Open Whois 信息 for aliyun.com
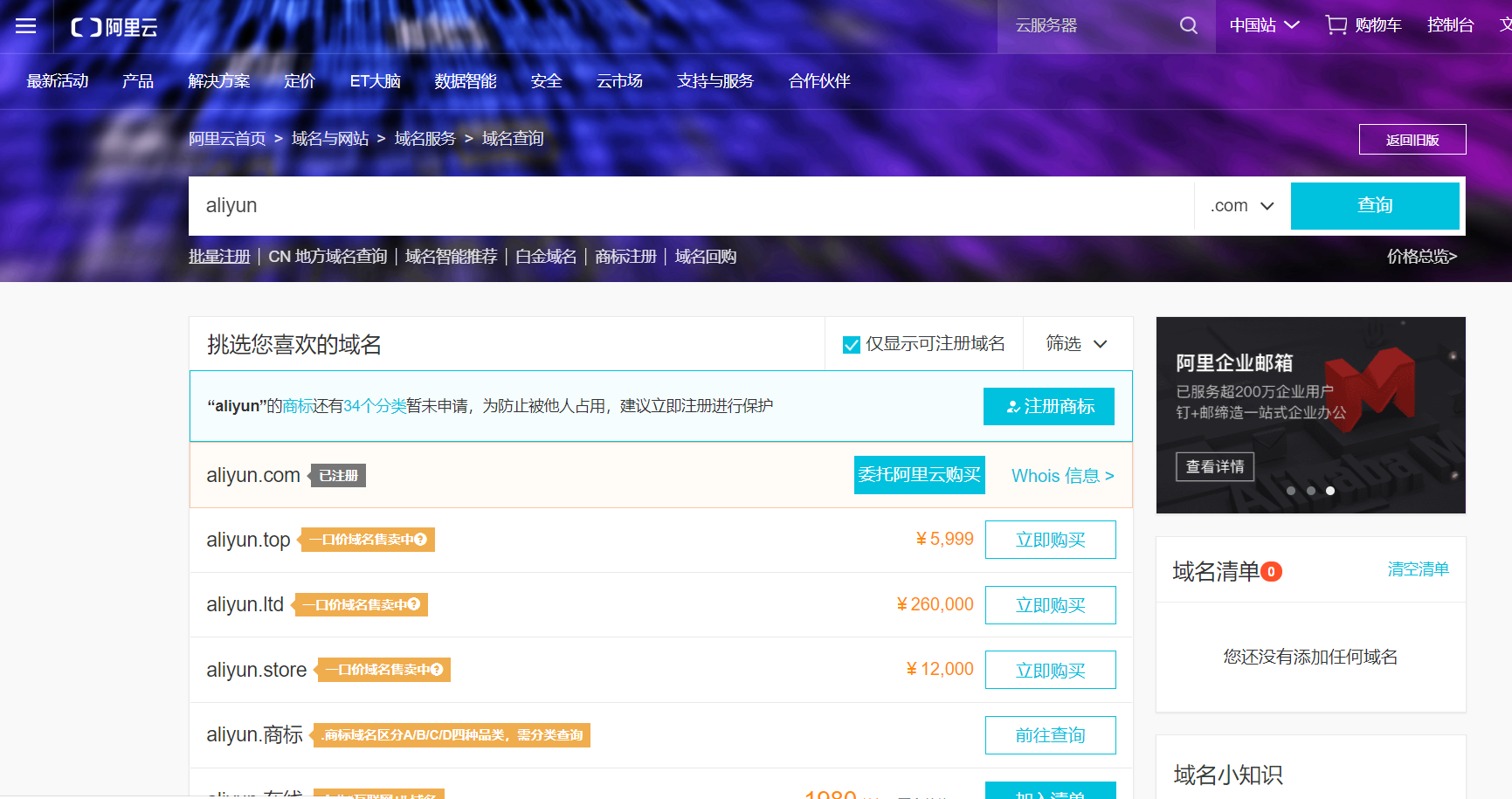This screenshot has width=1512, height=799. click(1063, 476)
